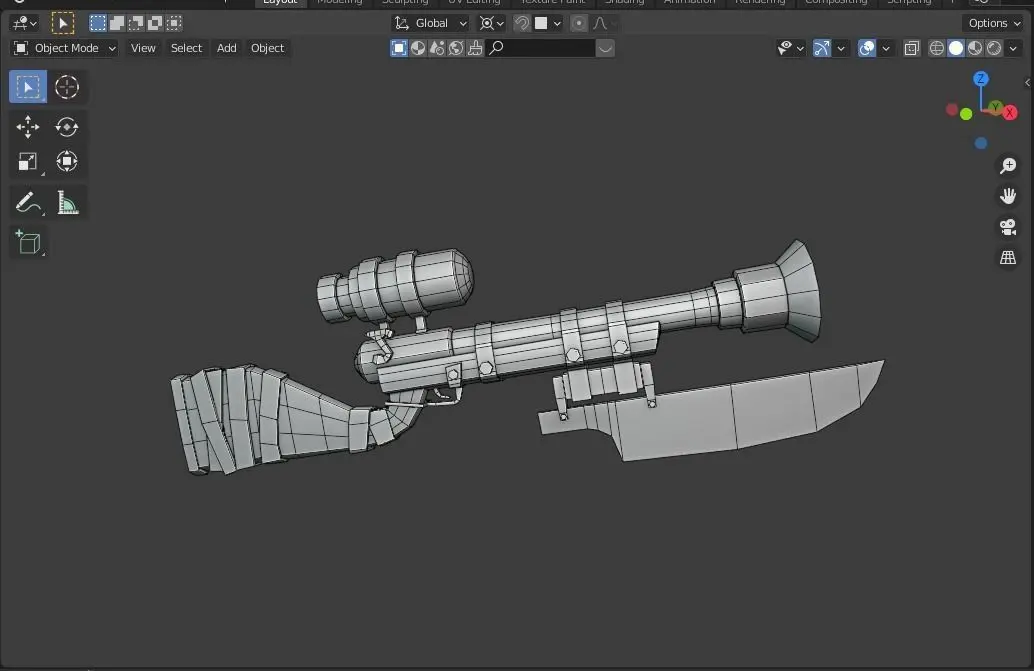Image resolution: width=1034 pixels, height=671 pixels.
Task: Expand the sidebar with the edge arrow
Action: click(1027, 83)
